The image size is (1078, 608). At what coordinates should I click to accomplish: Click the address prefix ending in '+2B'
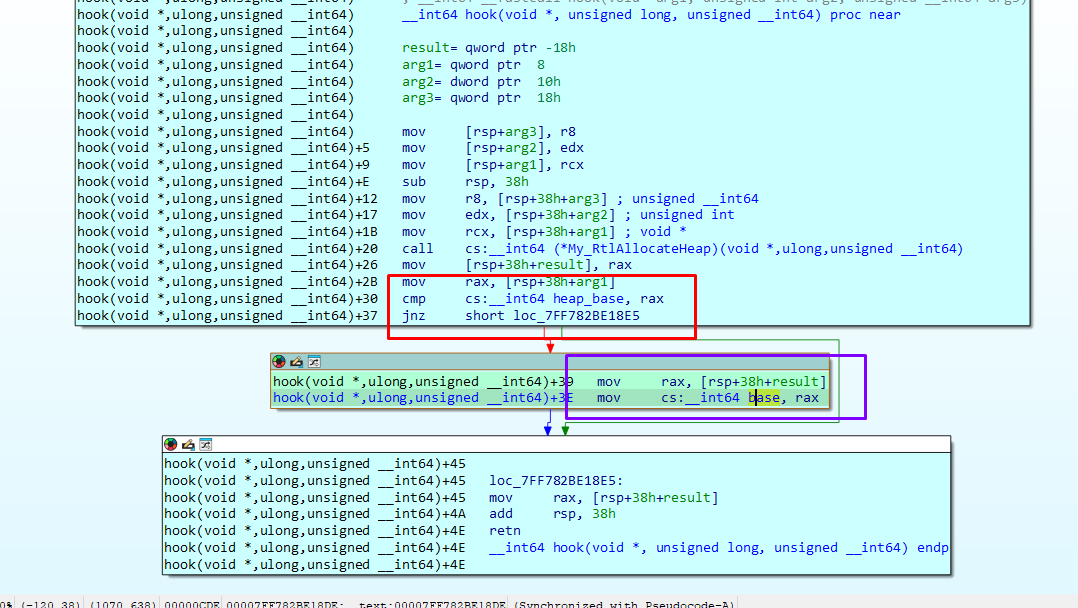point(228,282)
